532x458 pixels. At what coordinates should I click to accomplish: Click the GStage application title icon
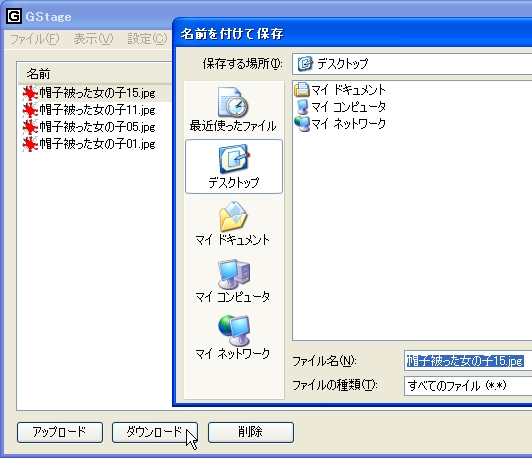pos(14,16)
